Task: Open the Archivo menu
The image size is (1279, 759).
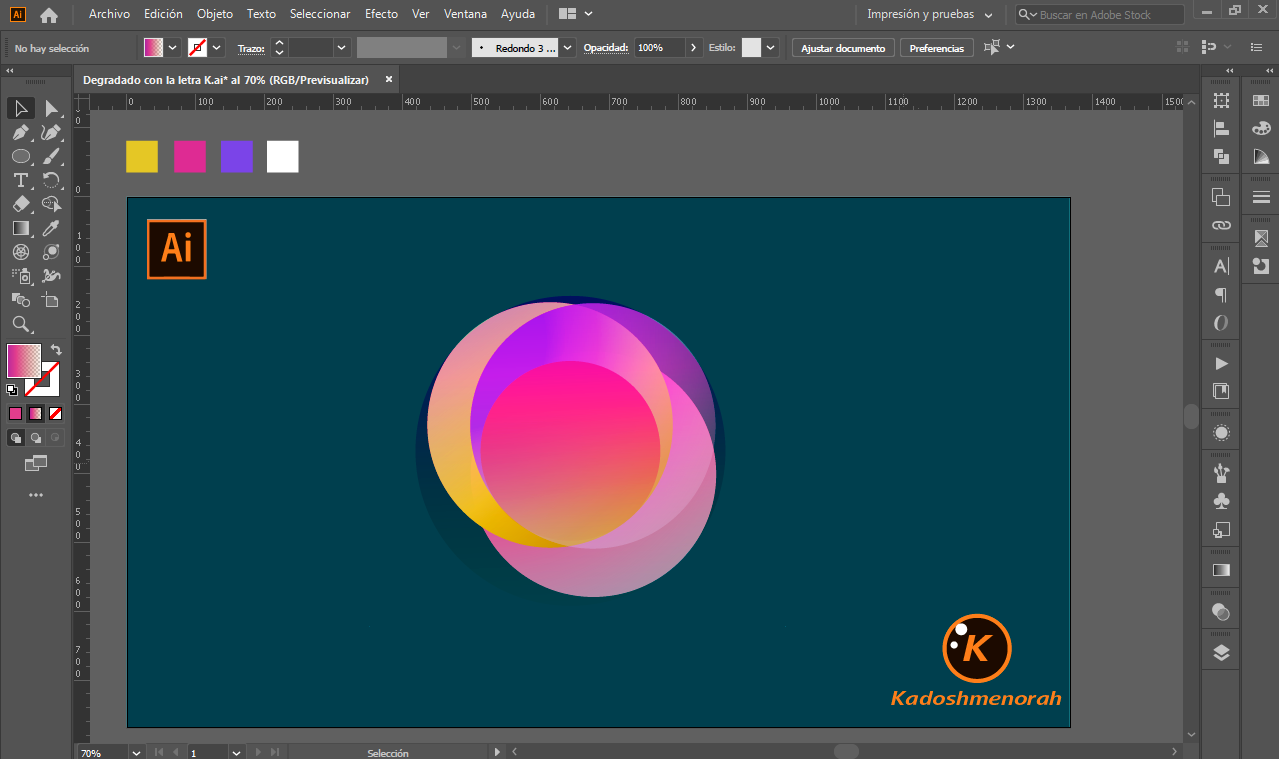Action: coord(109,14)
